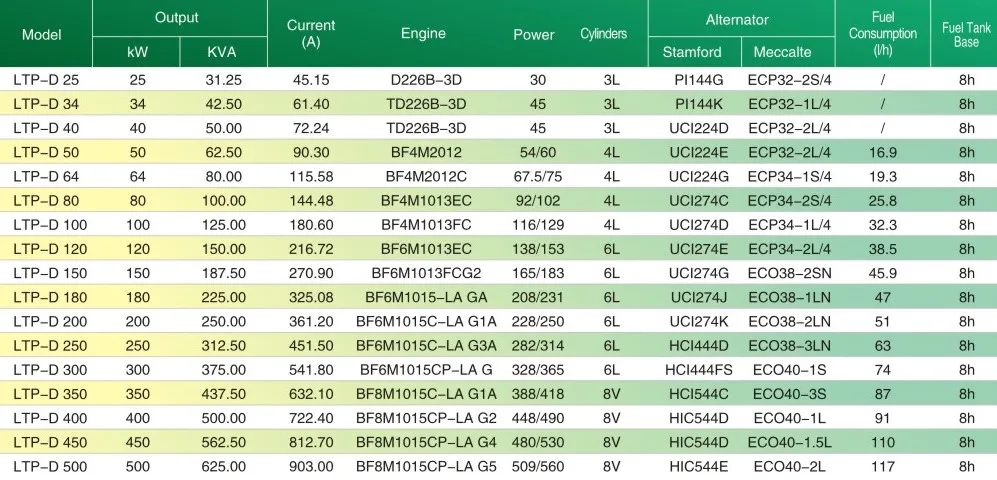
Task: Select the Alternator header cell
Action: coord(737,19)
